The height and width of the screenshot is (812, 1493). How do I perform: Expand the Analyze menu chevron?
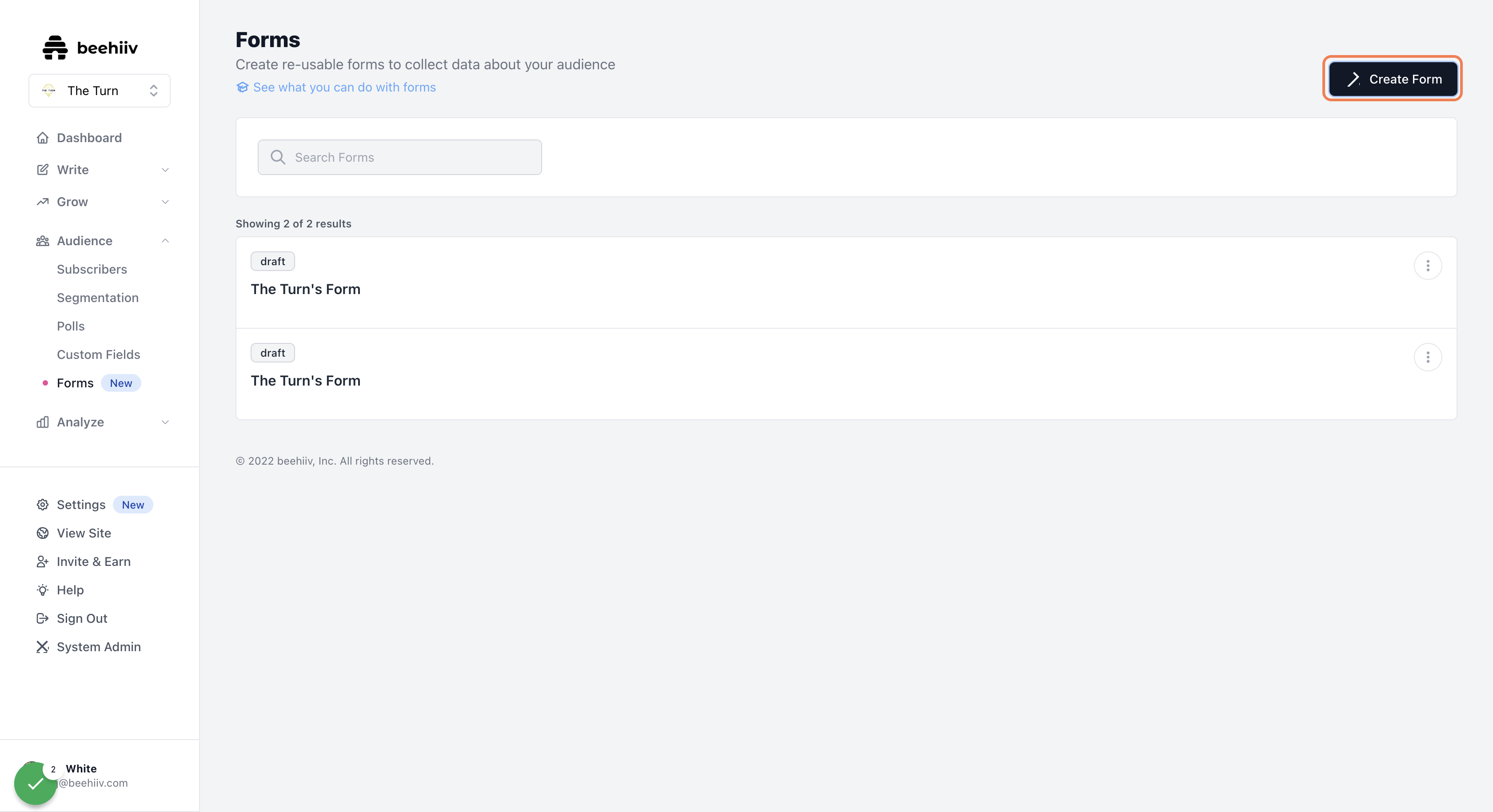(x=165, y=422)
